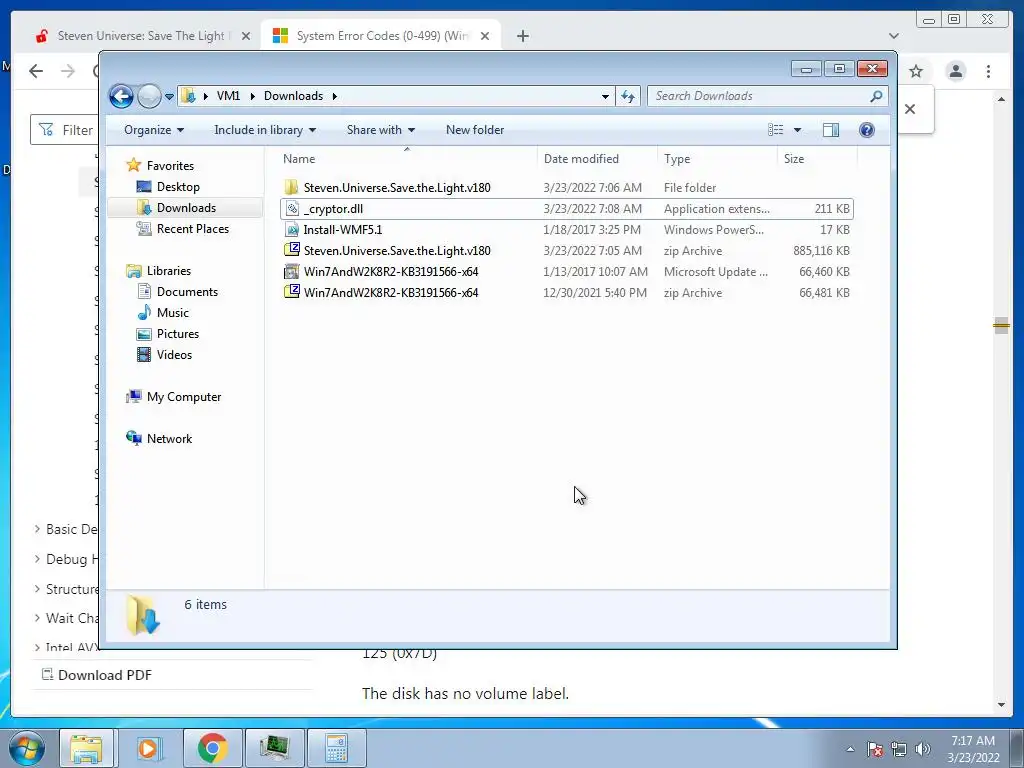1024x768 pixels.
Task: Open the address bar history dropdown
Action: 605,97
